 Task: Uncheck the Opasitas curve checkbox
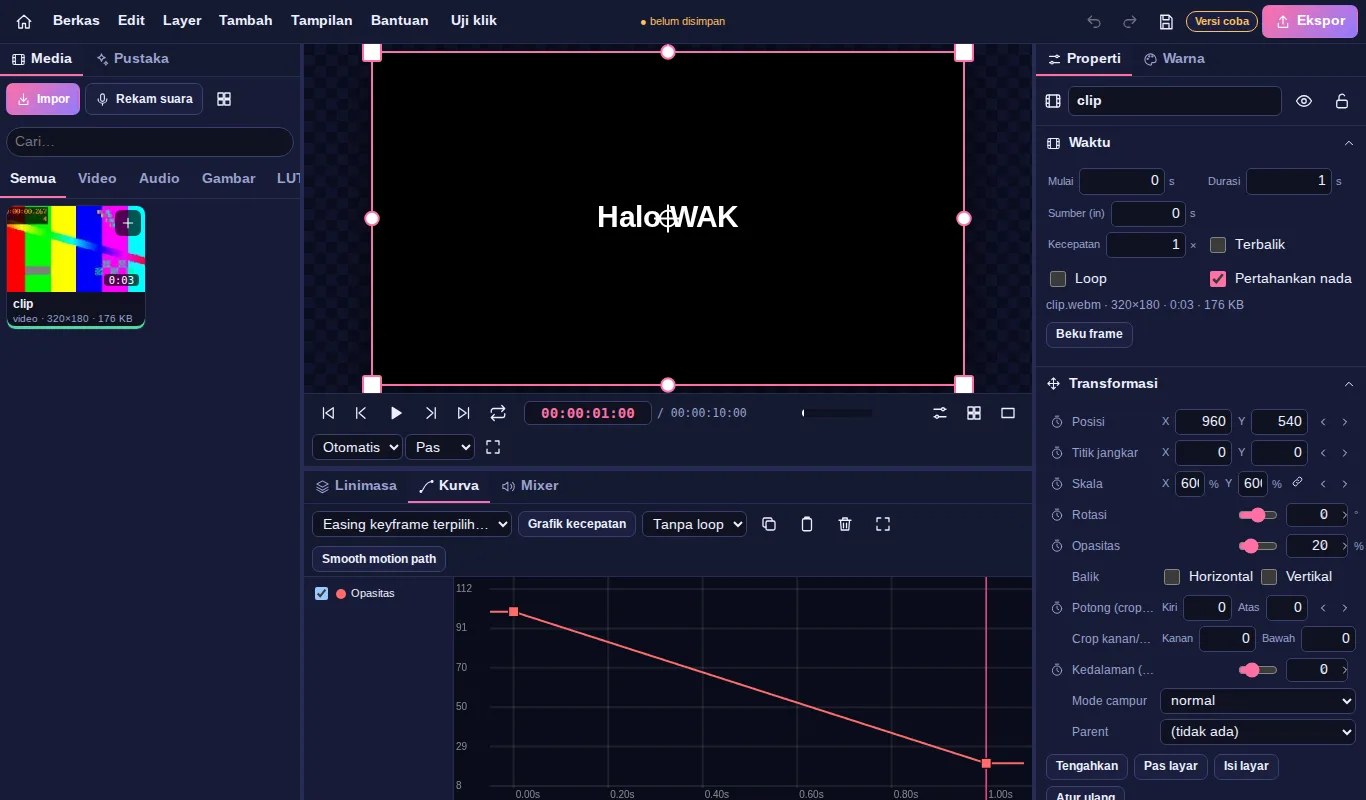[x=321, y=593]
